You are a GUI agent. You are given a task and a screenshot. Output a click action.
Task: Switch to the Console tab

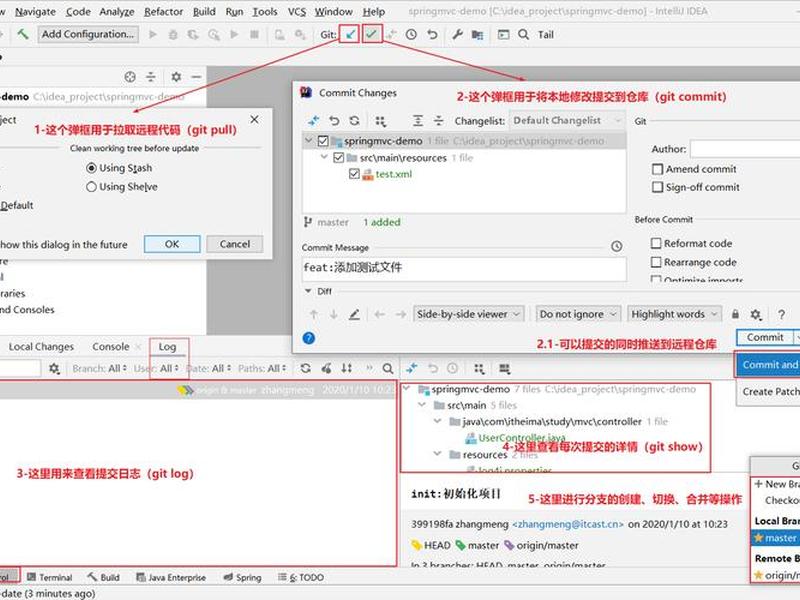click(x=111, y=347)
